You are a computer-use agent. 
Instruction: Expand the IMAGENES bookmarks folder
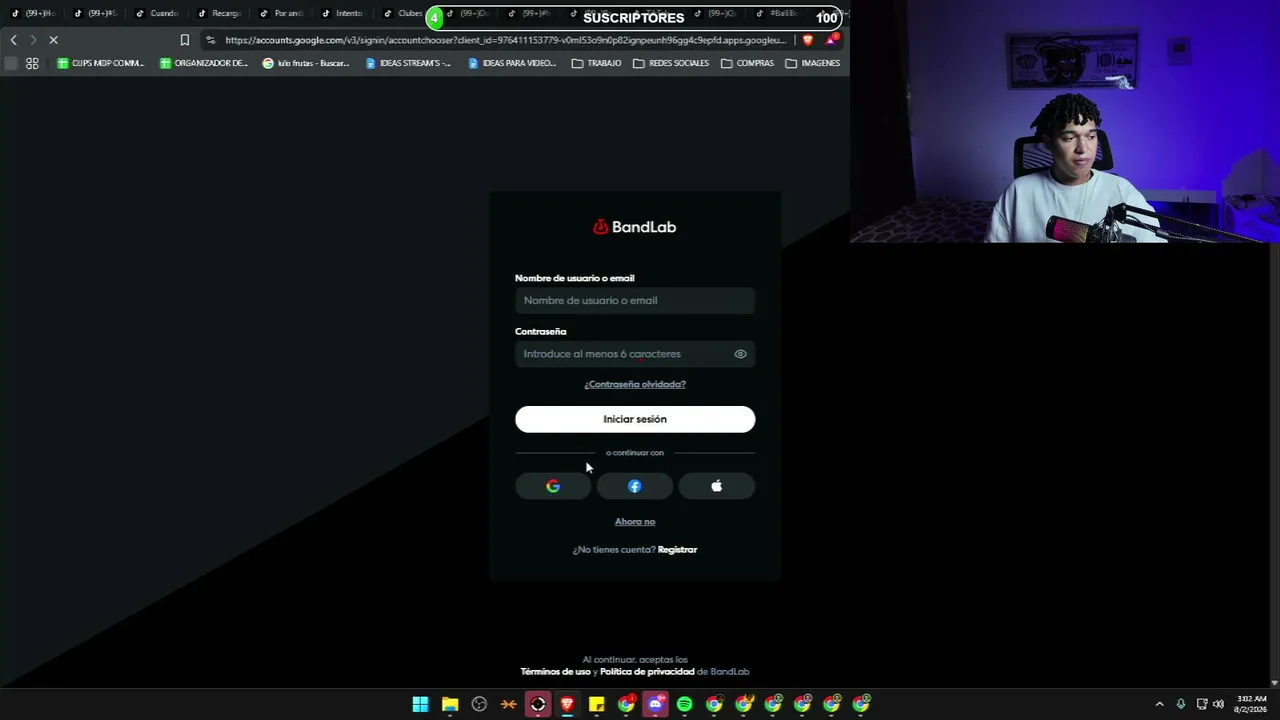click(812, 63)
